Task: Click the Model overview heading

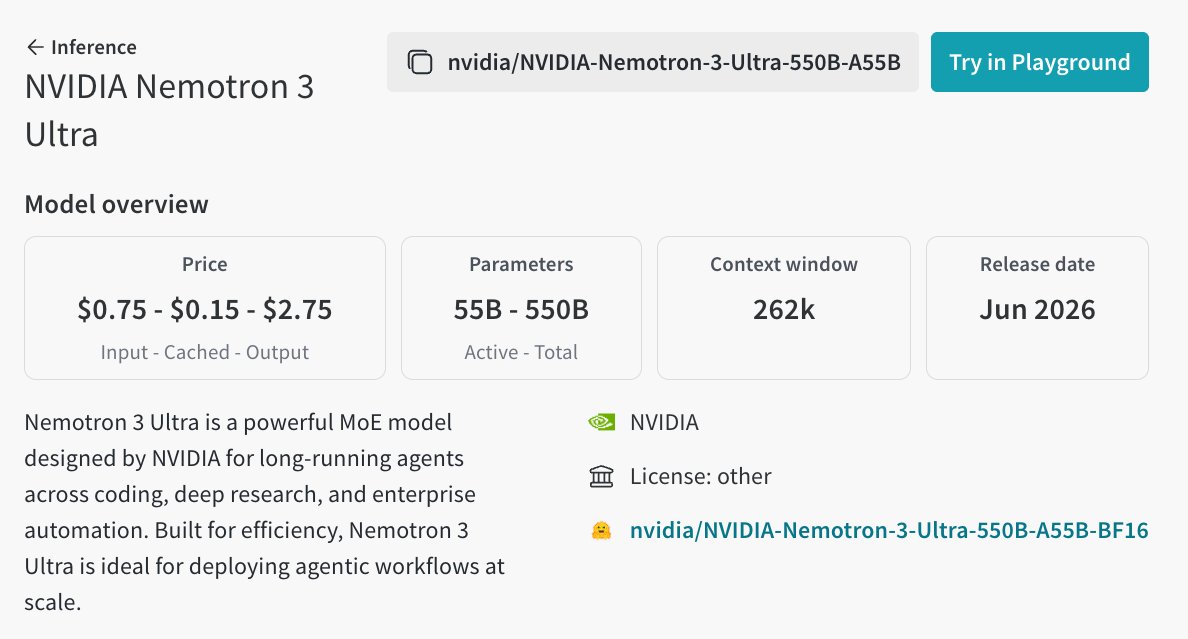Action: [x=117, y=204]
